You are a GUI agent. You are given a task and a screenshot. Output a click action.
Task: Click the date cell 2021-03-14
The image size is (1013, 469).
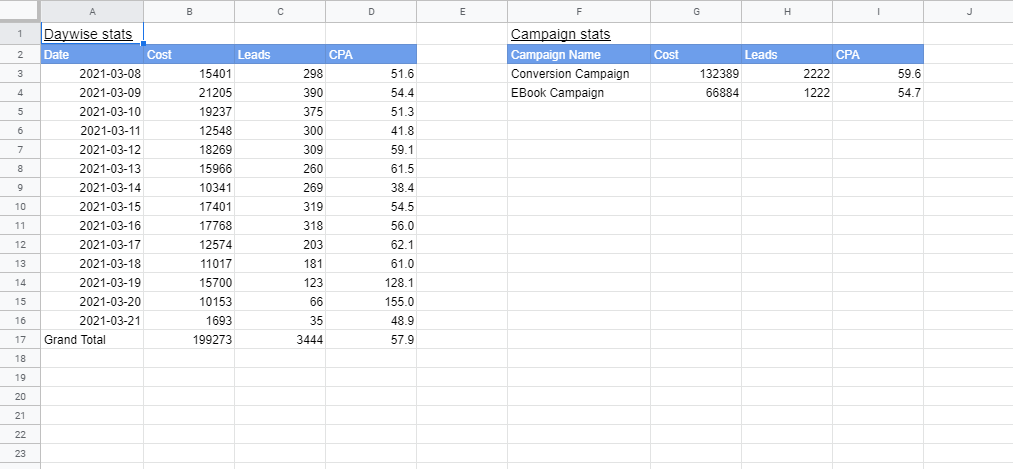point(92,187)
